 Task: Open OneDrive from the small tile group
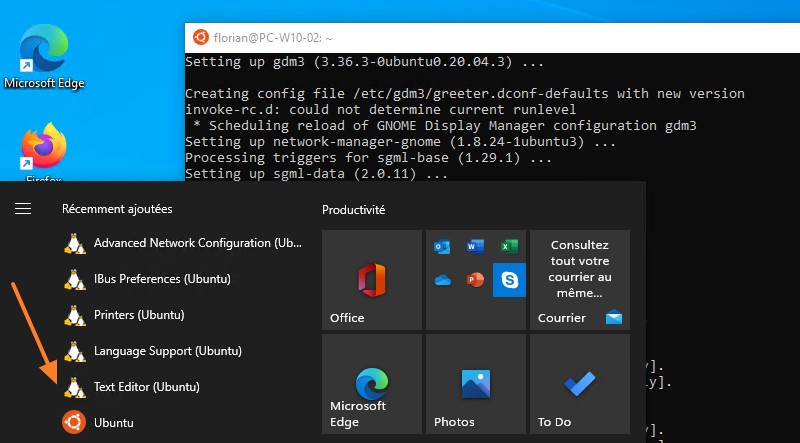pyautogui.click(x=443, y=280)
